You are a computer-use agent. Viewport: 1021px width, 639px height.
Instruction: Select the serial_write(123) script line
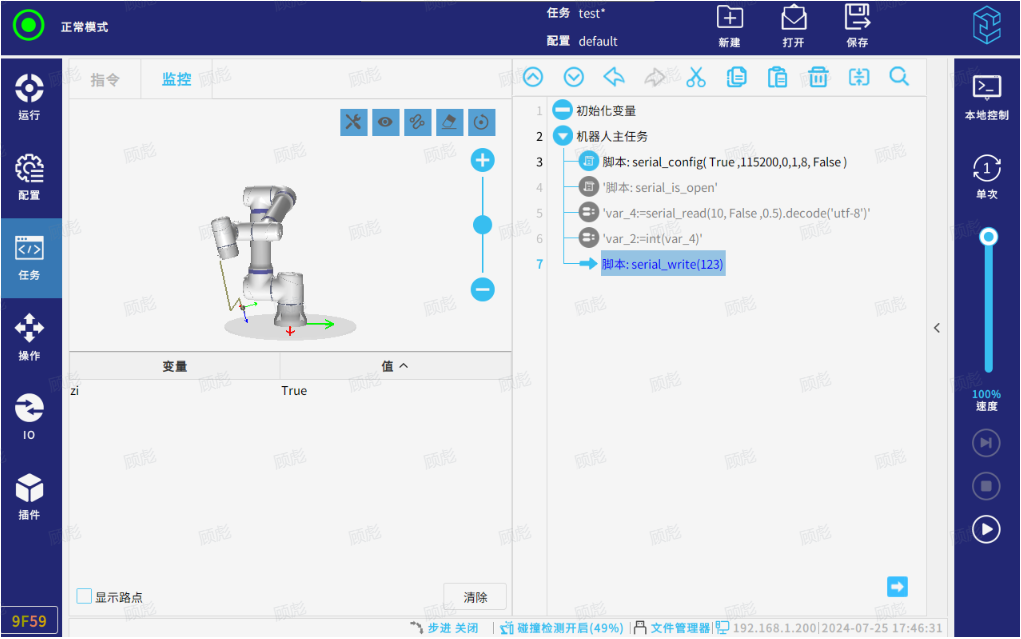[662, 264]
